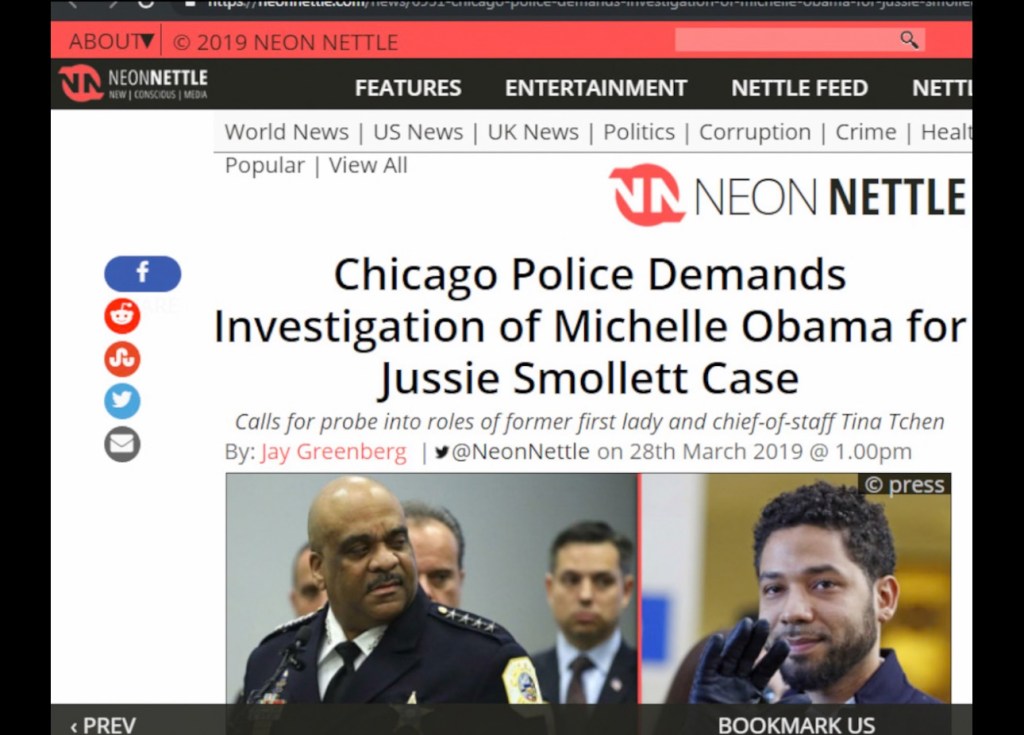Image resolution: width=1024 pixels, height=735 pixels.
Task: Visit the @NeonNettle Twitter handle link
Action: (512, 451)
